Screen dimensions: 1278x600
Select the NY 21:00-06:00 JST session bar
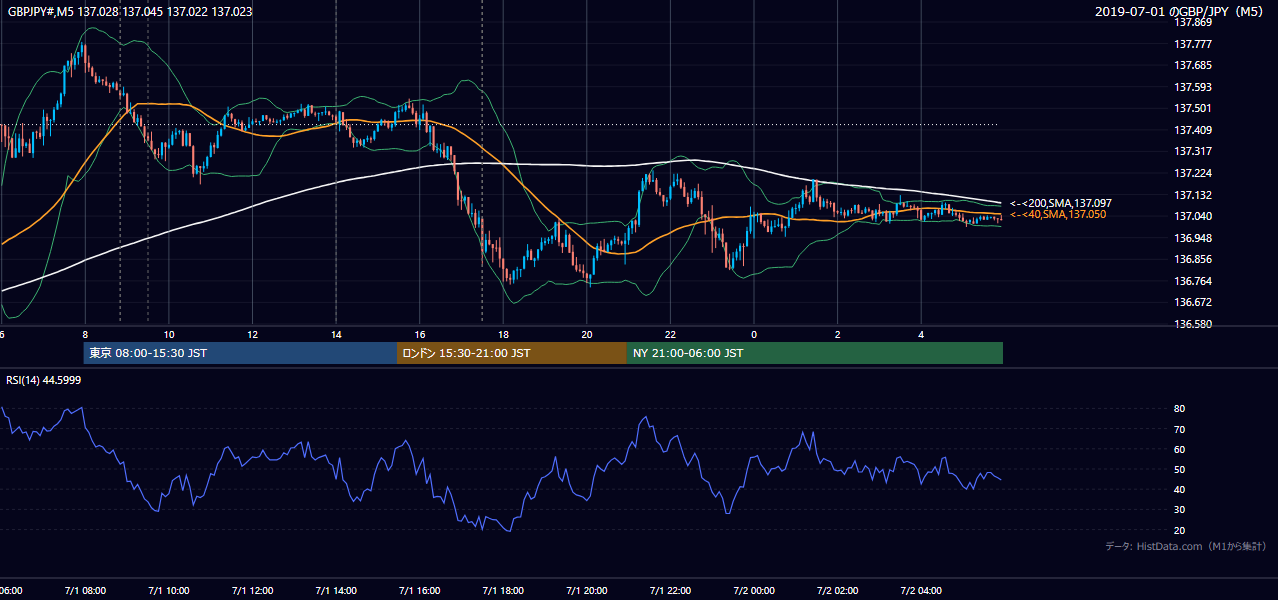click(x=814, y=353)
